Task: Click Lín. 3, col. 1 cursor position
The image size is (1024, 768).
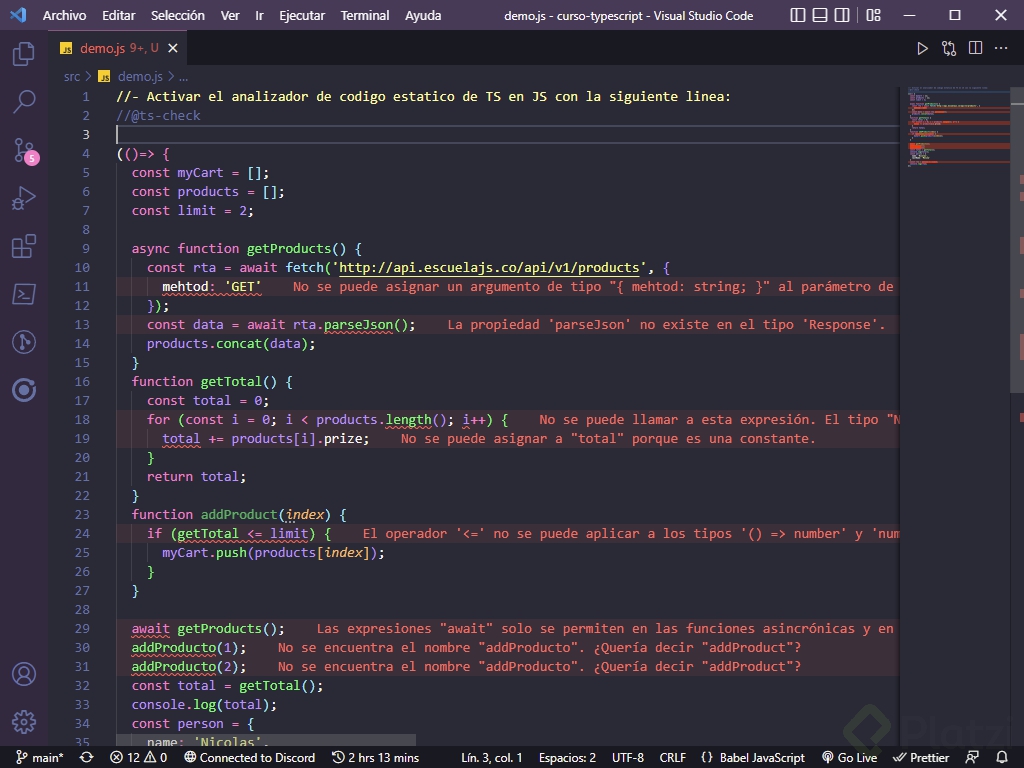Action: [492, 758]
